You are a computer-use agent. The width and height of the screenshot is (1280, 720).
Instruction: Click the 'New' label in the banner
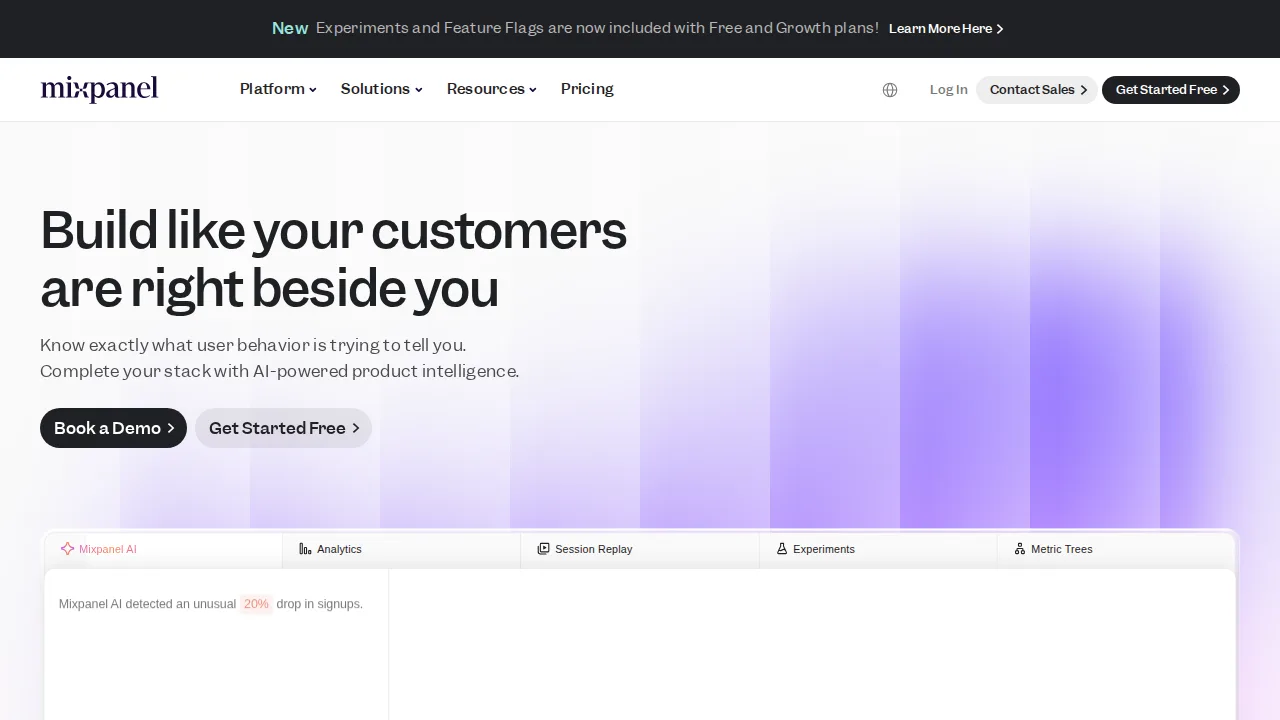pyautogui.click(x=290, y=28)
